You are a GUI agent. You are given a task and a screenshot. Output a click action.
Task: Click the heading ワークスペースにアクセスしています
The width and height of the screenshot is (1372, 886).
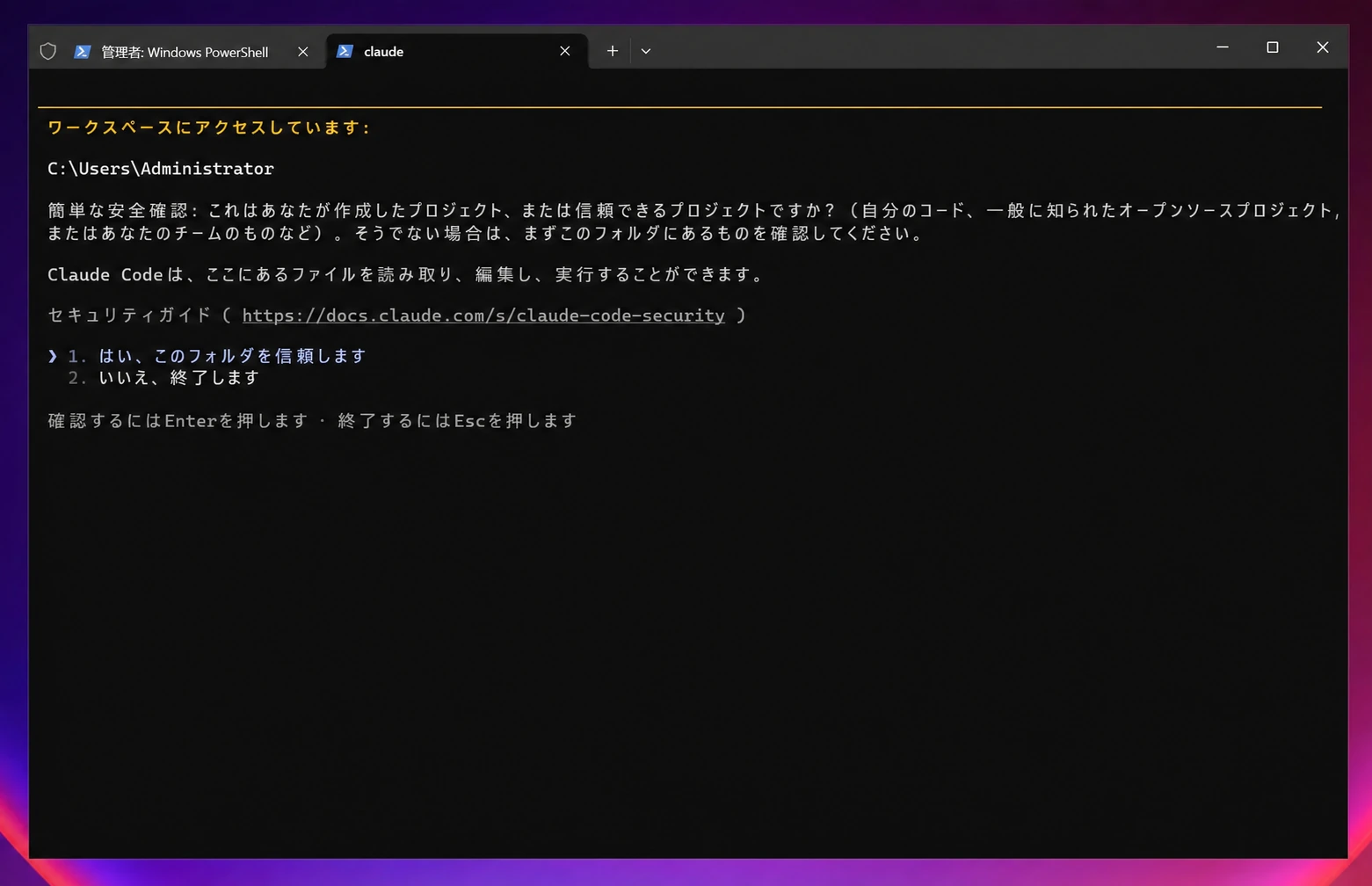[x=208, y=127]
